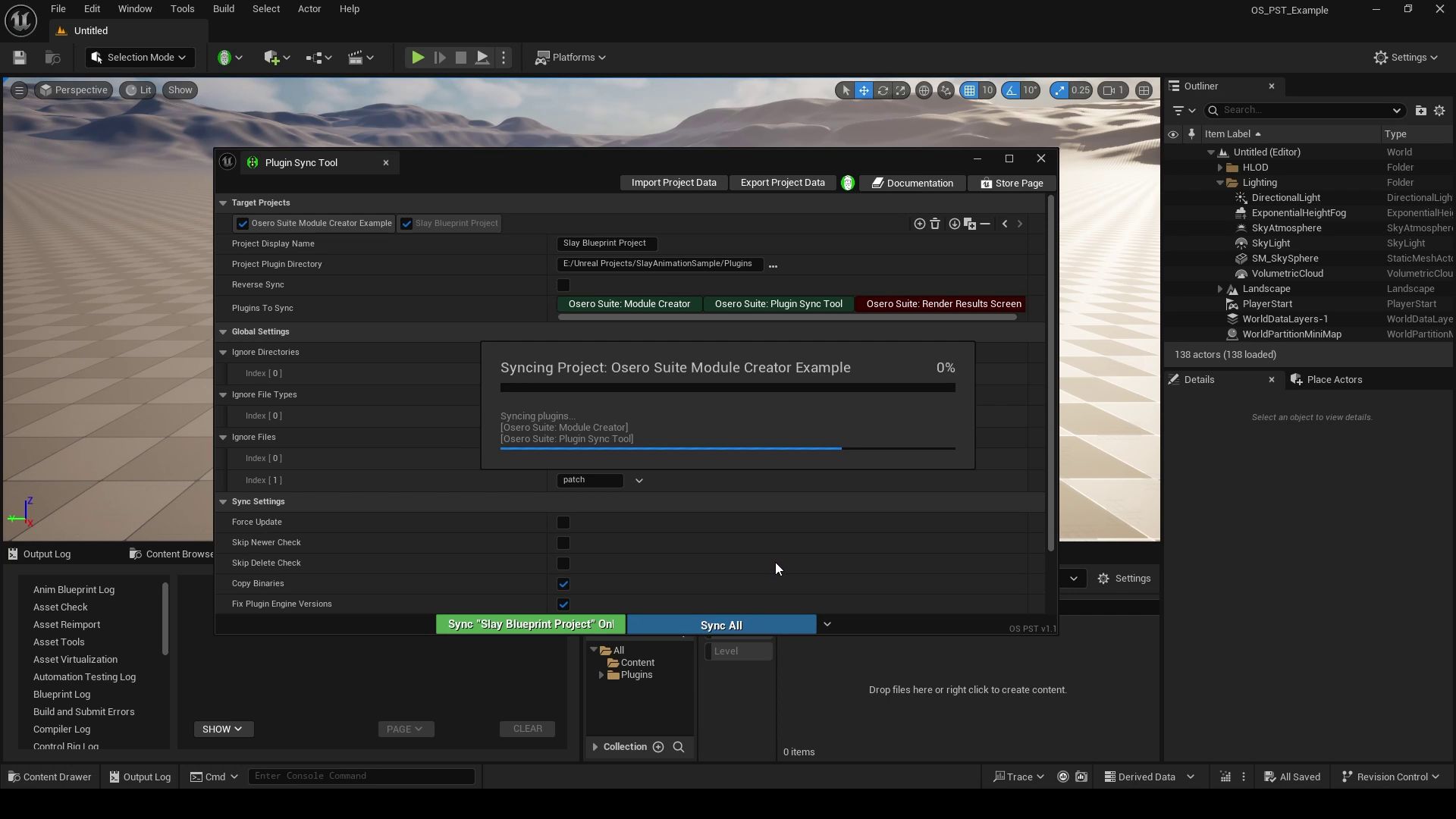Screen dimensions: 1456x819
Task: Open the Store Page button
Action: [x=1012, y=183]
